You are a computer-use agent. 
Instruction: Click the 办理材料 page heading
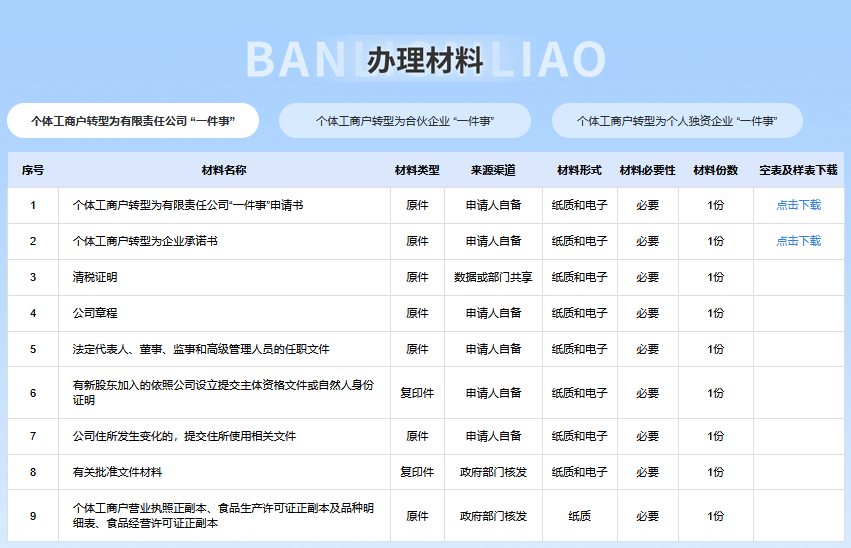[x=425, y=61]
